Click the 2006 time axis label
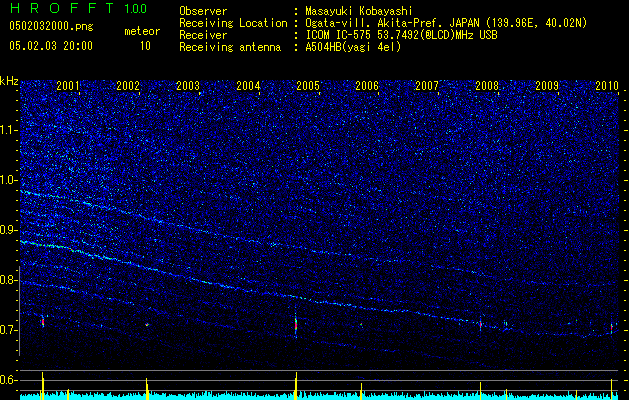 (x=367, y=85)
